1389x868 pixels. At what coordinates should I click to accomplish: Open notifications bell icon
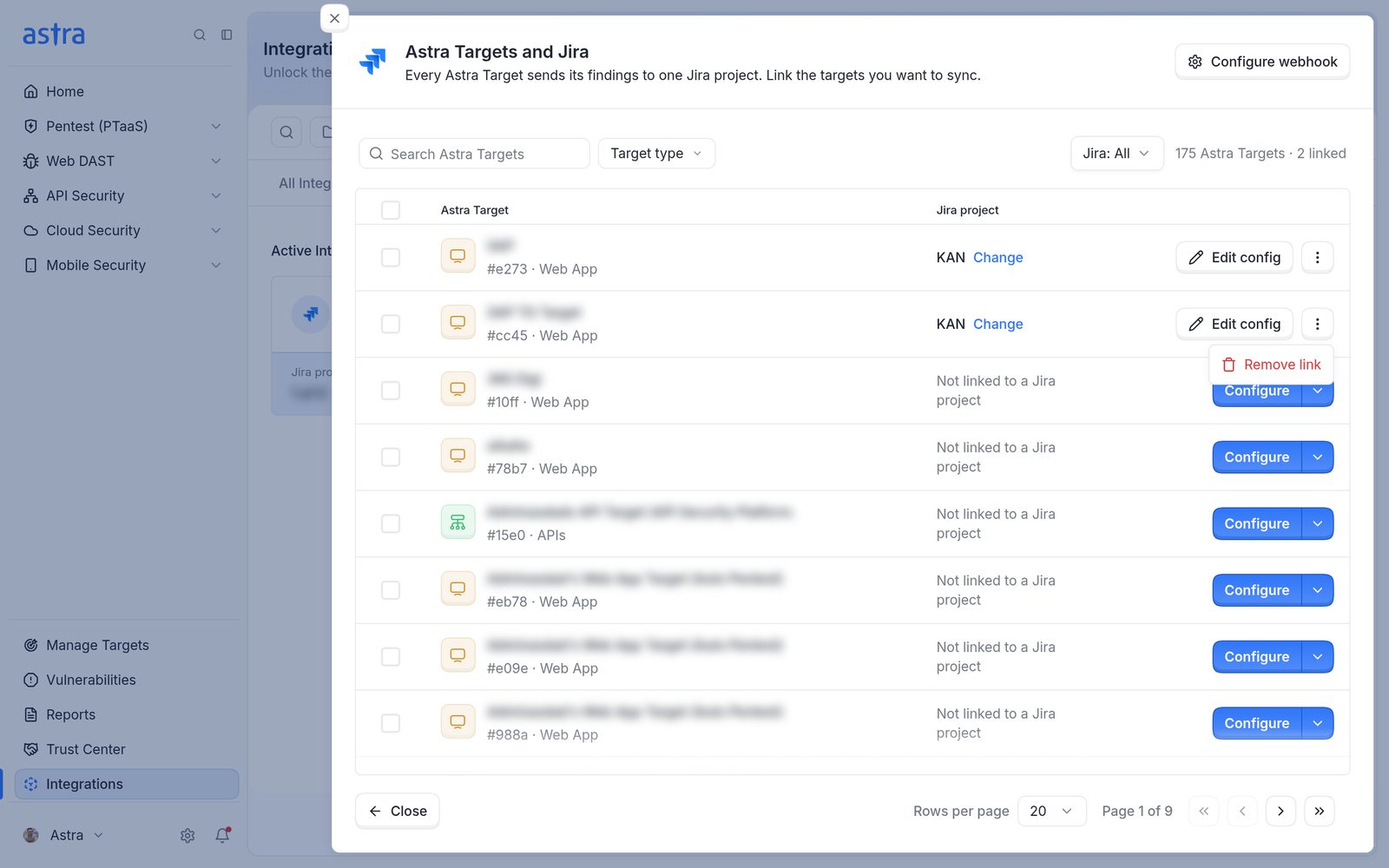[222, 835]
